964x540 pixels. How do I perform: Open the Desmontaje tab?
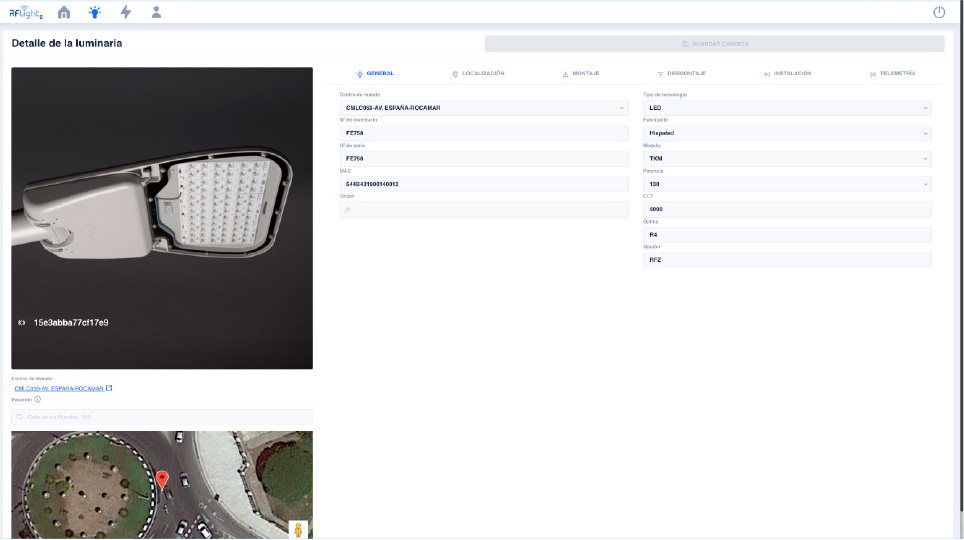click(681, 73)
